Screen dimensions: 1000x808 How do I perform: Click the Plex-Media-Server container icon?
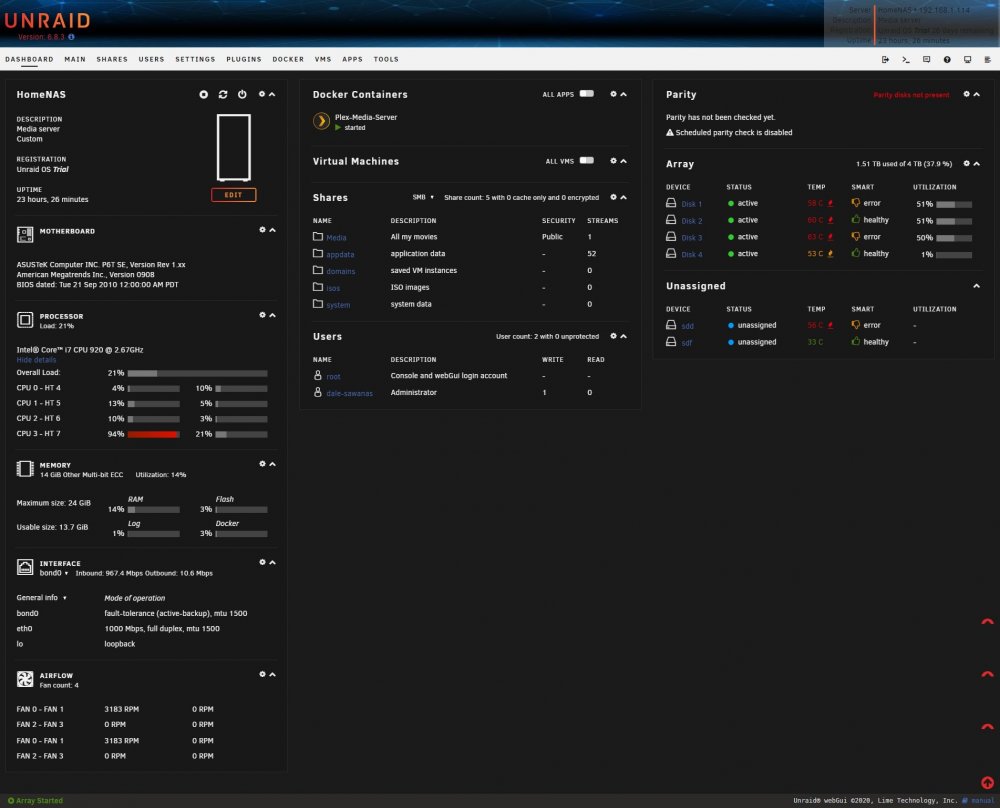[x=321, y=121]
